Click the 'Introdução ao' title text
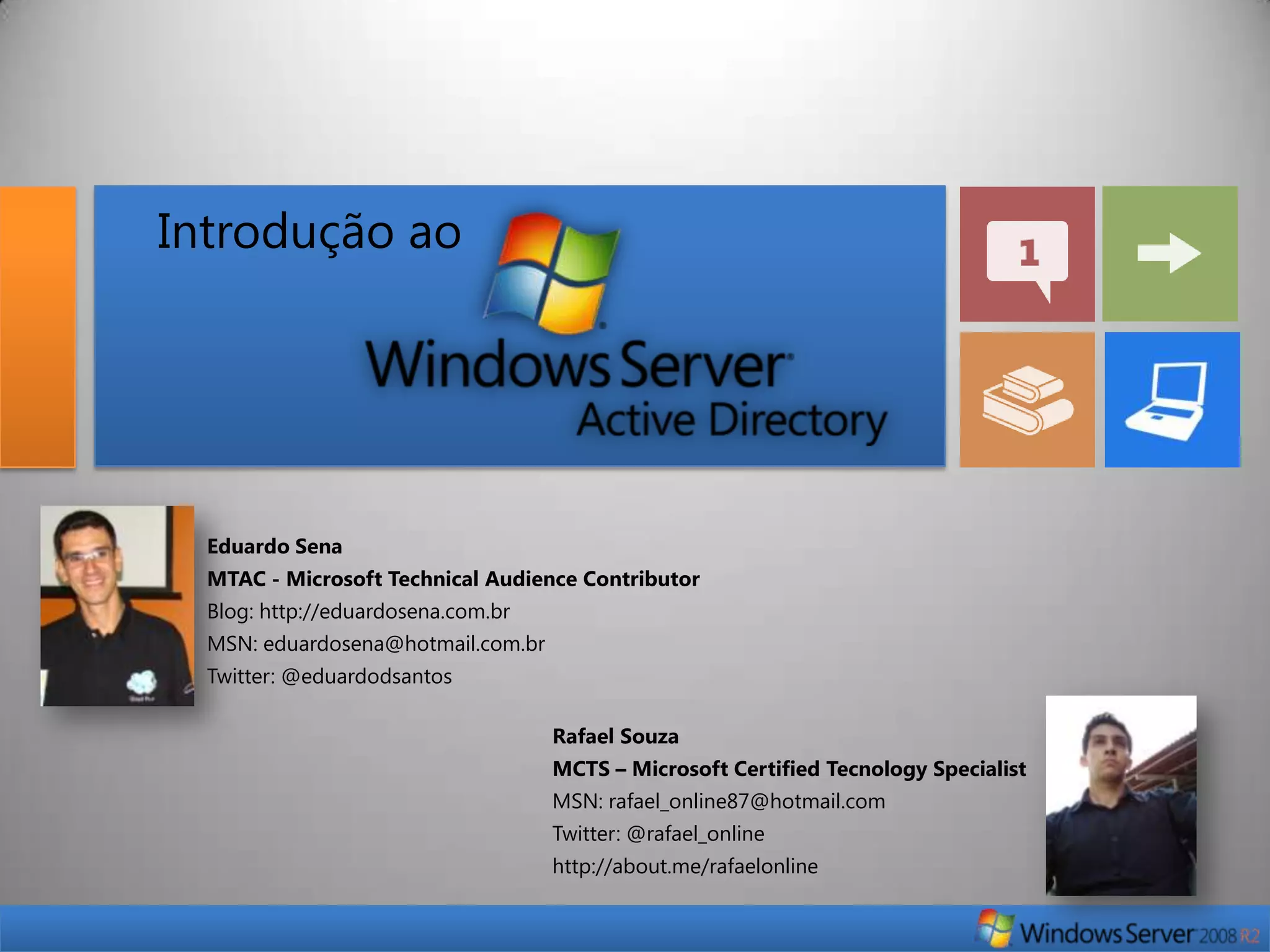Viewport: 1270px width, 952px height. click(x=309, y=232)
